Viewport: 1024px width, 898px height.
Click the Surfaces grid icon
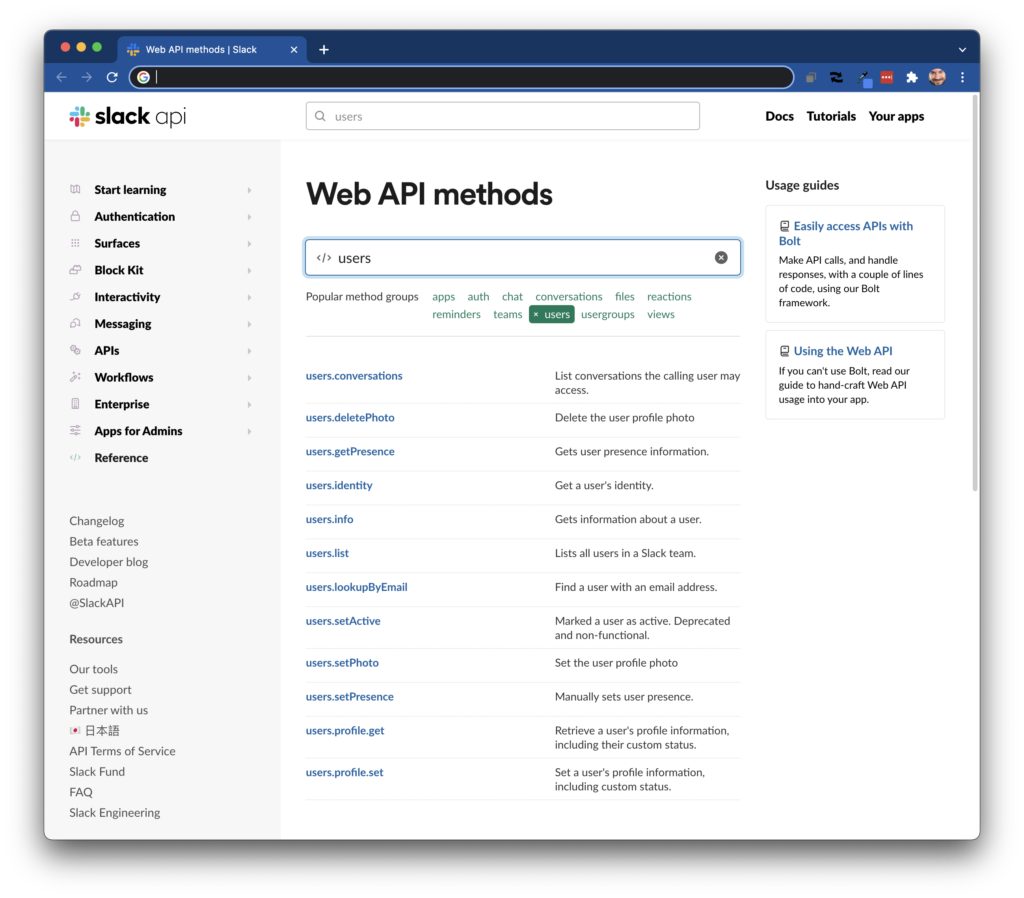75,243
